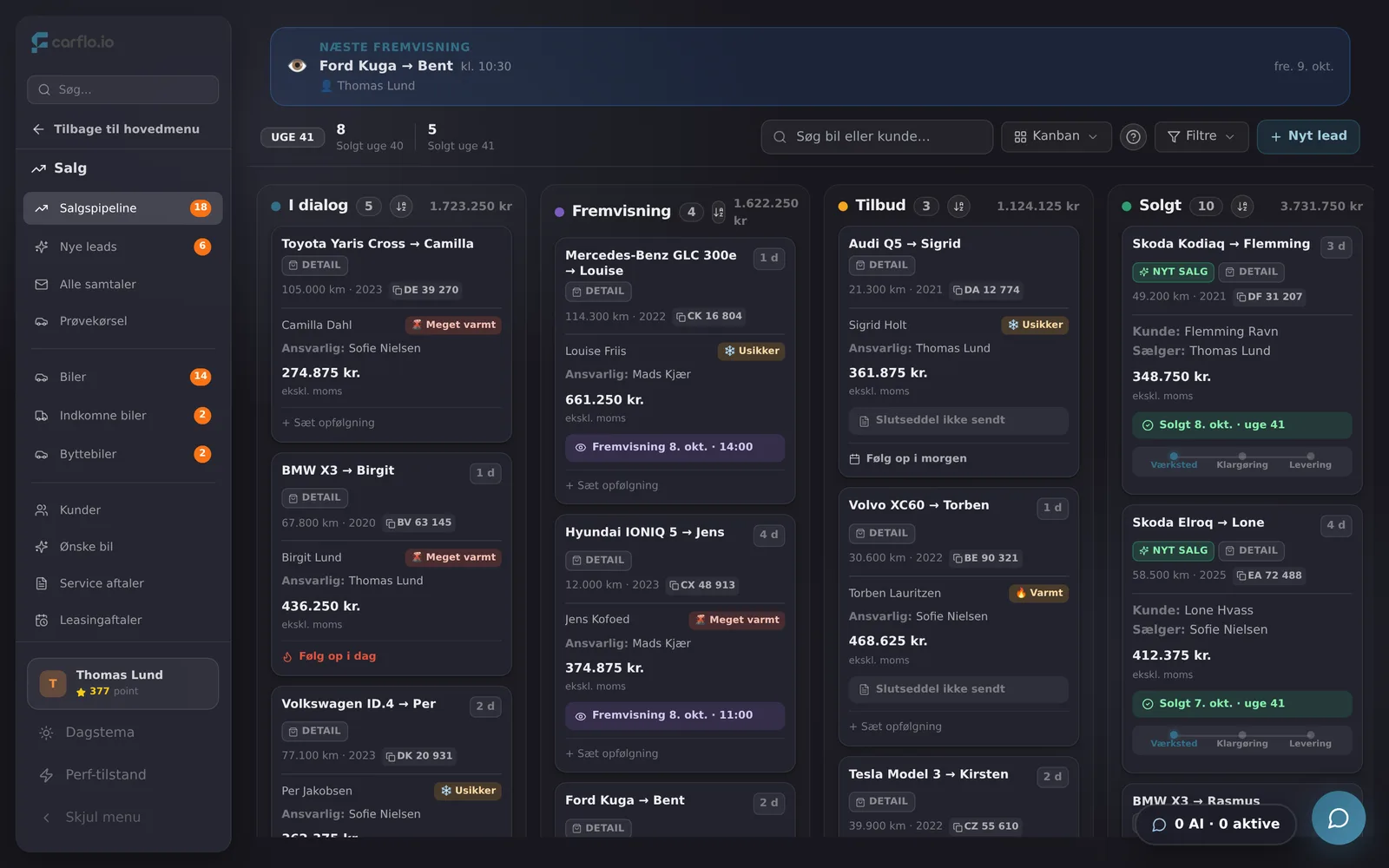Click the Ønske bil sparkle icon

tap(41, 547)
